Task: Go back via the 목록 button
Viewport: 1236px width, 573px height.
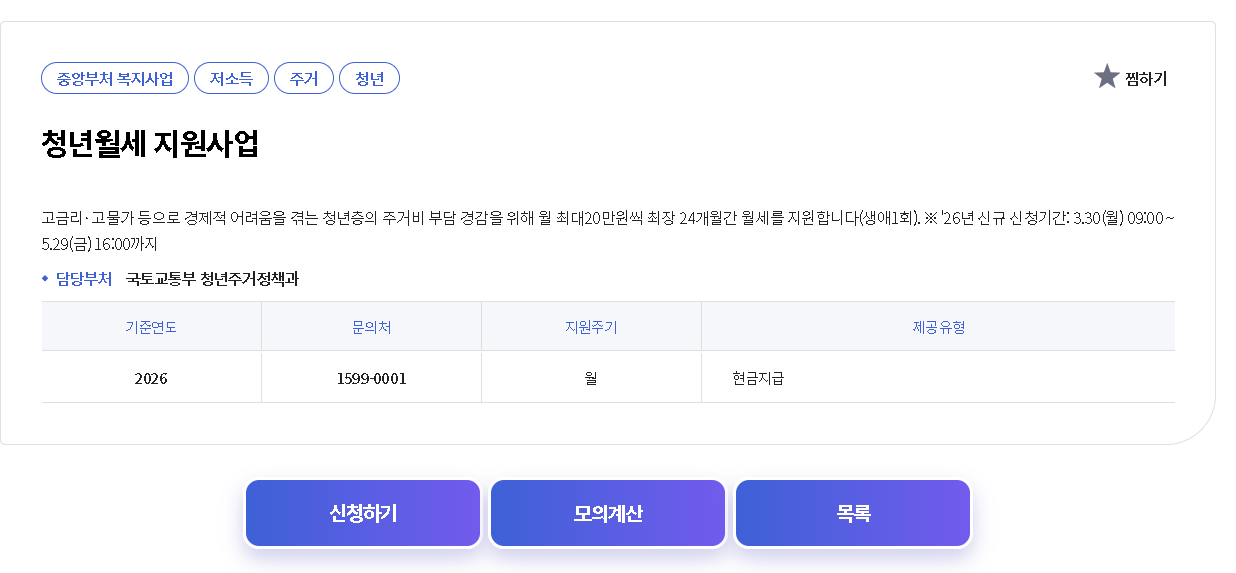Action: point(853,513)
